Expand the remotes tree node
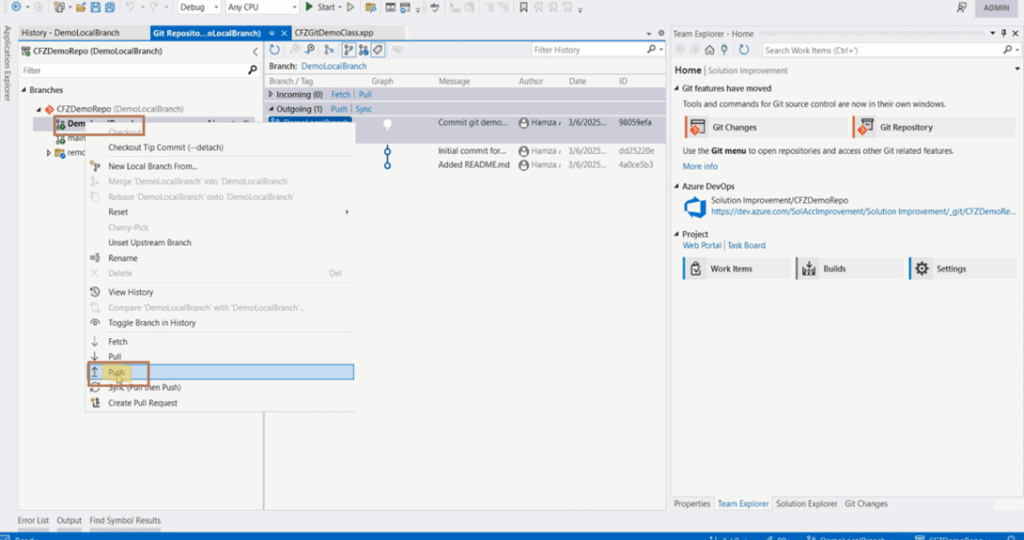The image size is (1024, 540). 48,153
